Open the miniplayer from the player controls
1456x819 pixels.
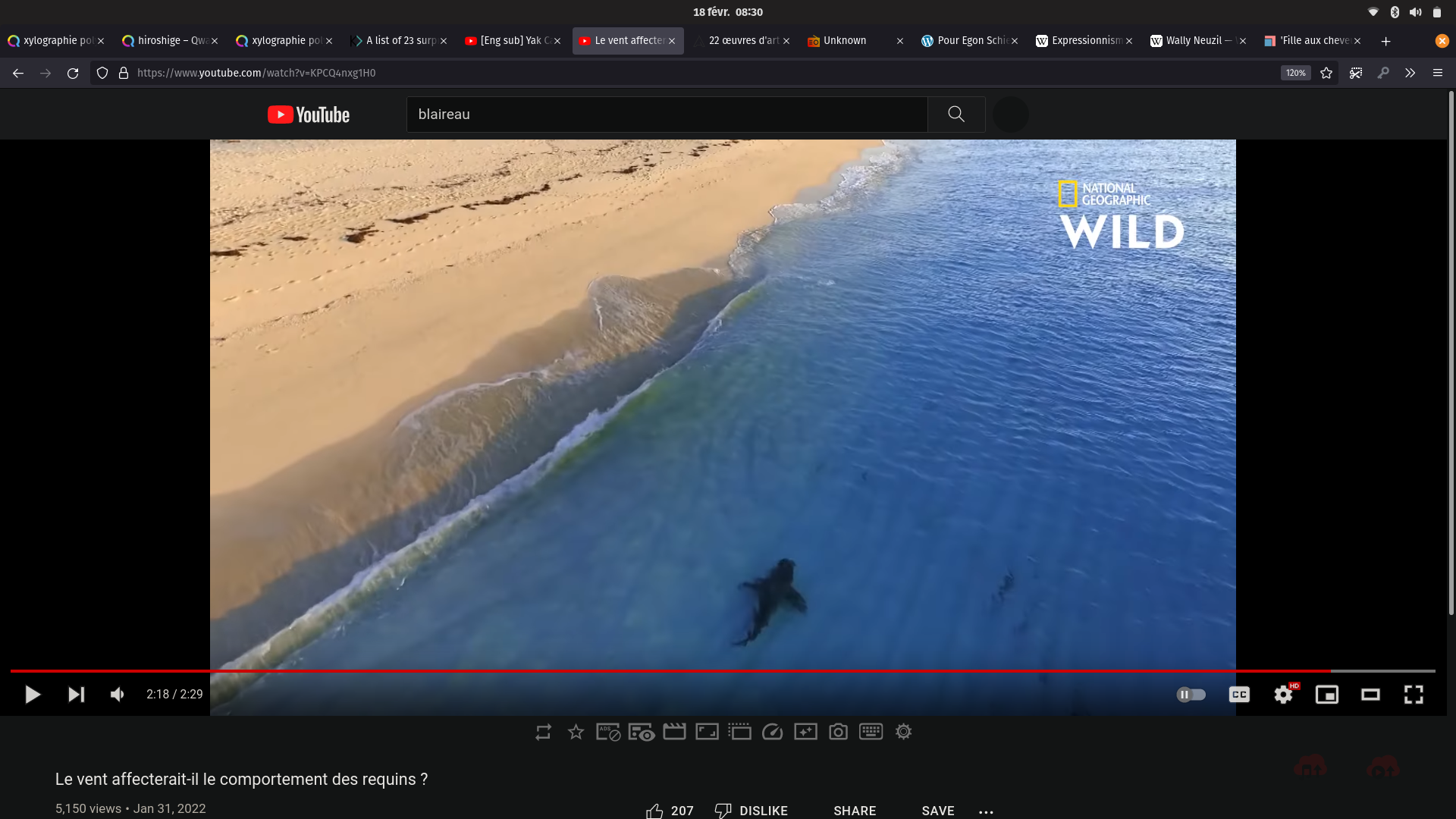[x=1326, y=695]
